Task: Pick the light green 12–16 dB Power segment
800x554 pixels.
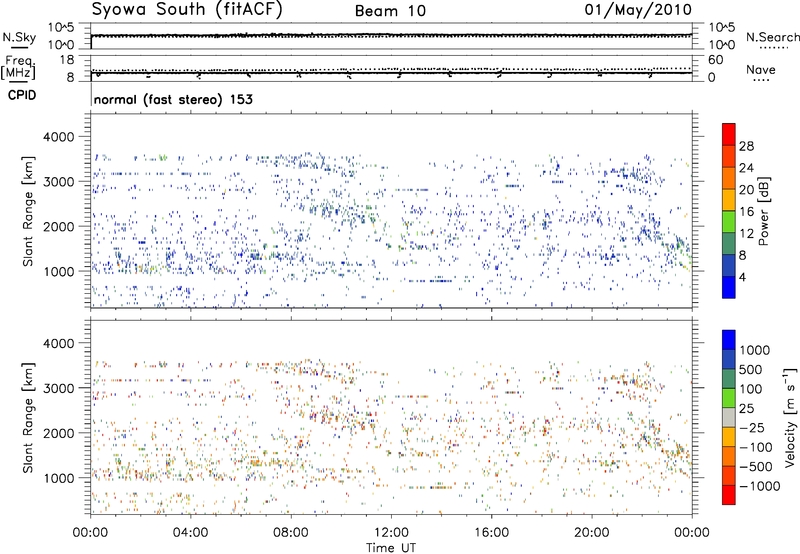Action: (729, 221)
